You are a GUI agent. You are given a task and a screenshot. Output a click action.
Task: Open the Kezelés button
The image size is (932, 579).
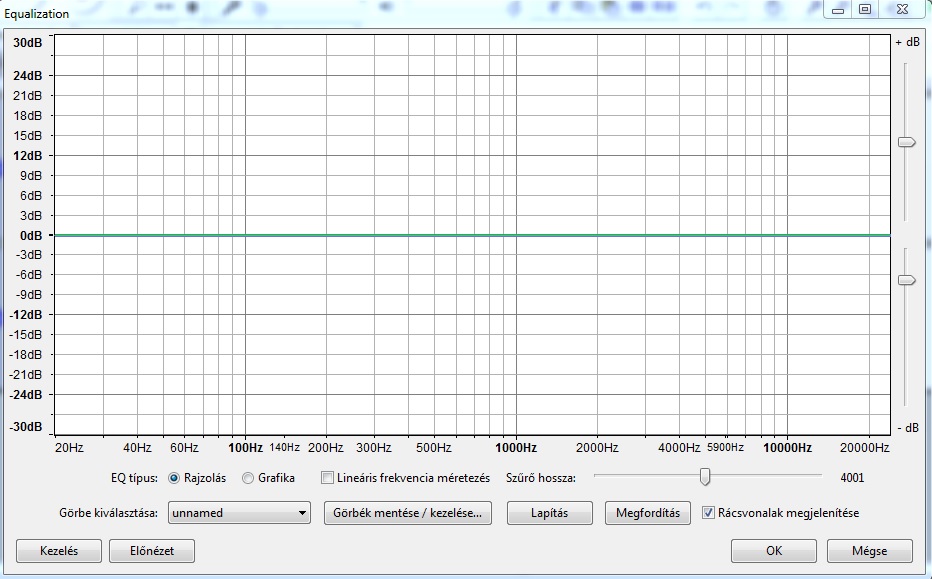click(x=58, y=551)
